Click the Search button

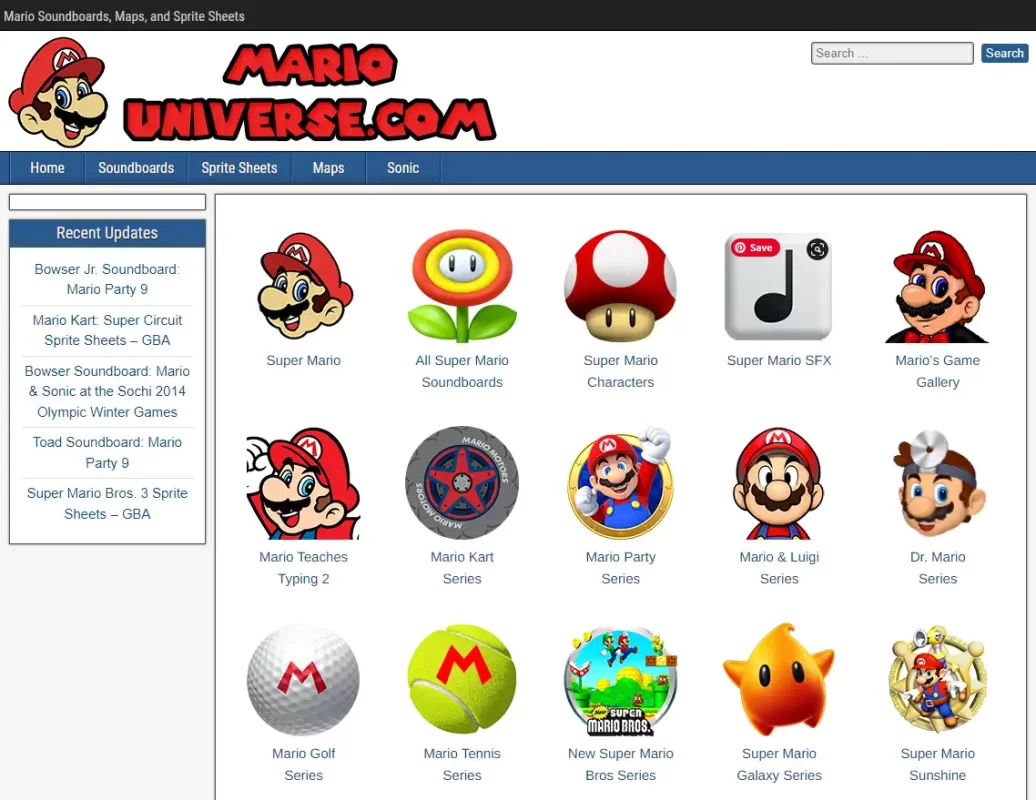[x=1004, y=53]
